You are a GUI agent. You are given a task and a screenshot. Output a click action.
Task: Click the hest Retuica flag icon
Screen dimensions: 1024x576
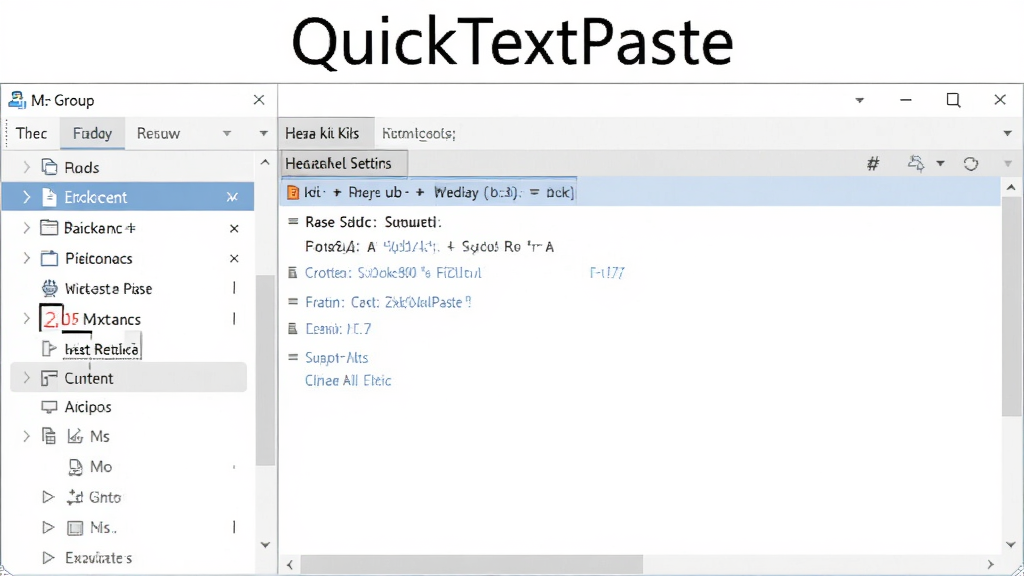(50, 349)
